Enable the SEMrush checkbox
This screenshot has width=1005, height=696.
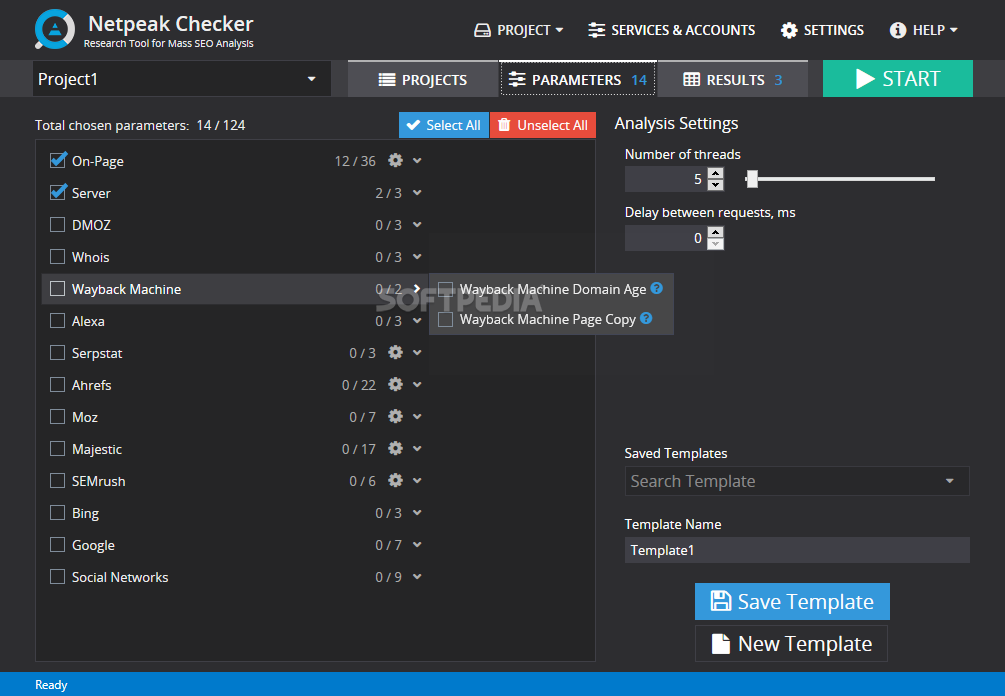tap(58, 481)
